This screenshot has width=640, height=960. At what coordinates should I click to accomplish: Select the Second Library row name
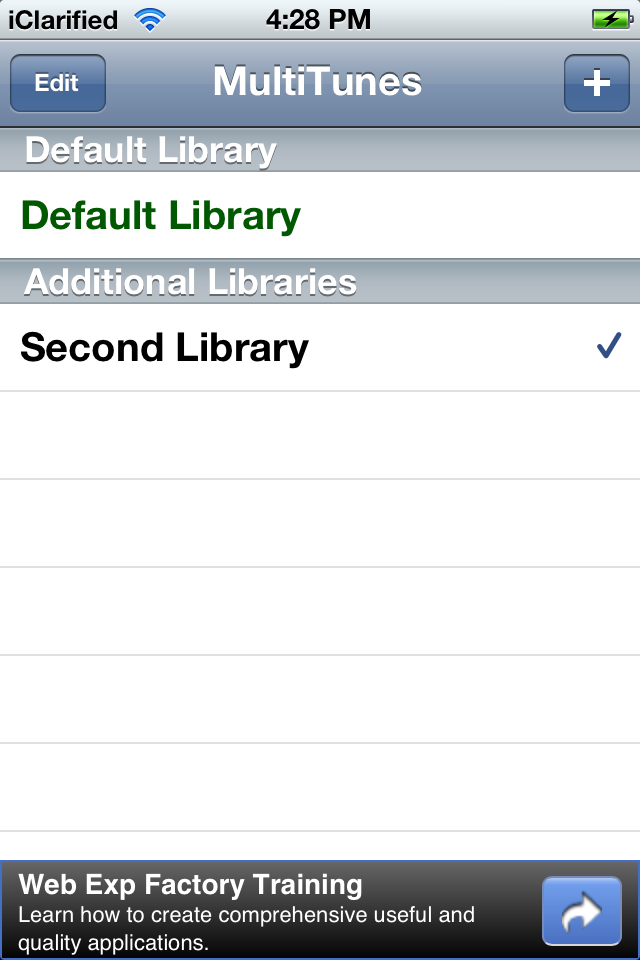click(164, 348)
